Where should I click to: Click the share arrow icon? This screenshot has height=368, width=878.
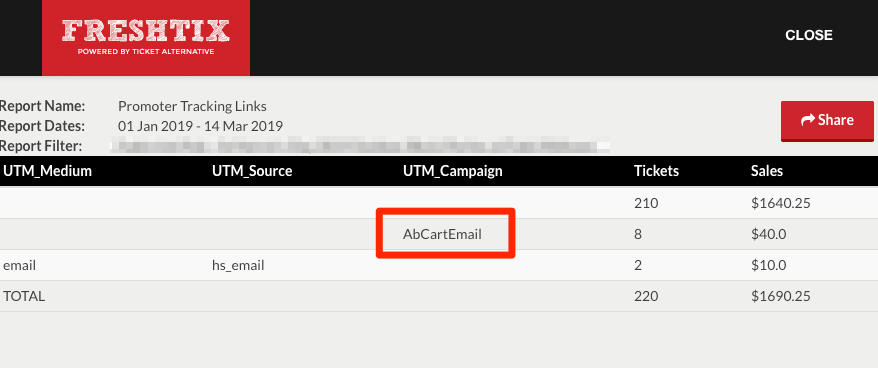pos(807,120)
